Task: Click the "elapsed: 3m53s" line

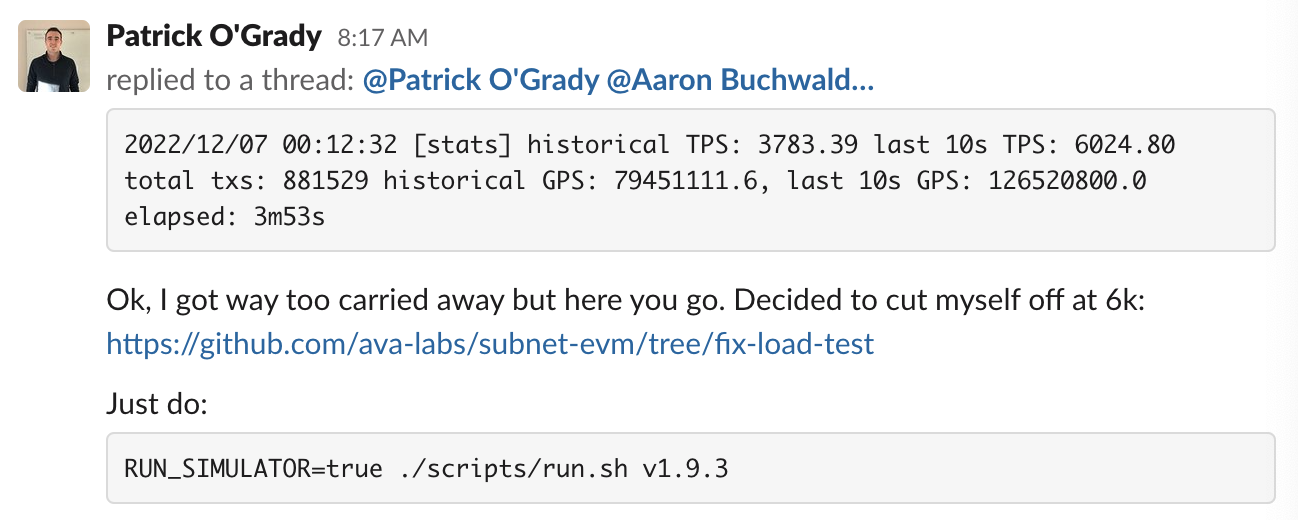Action: click(x=224, y=216)
